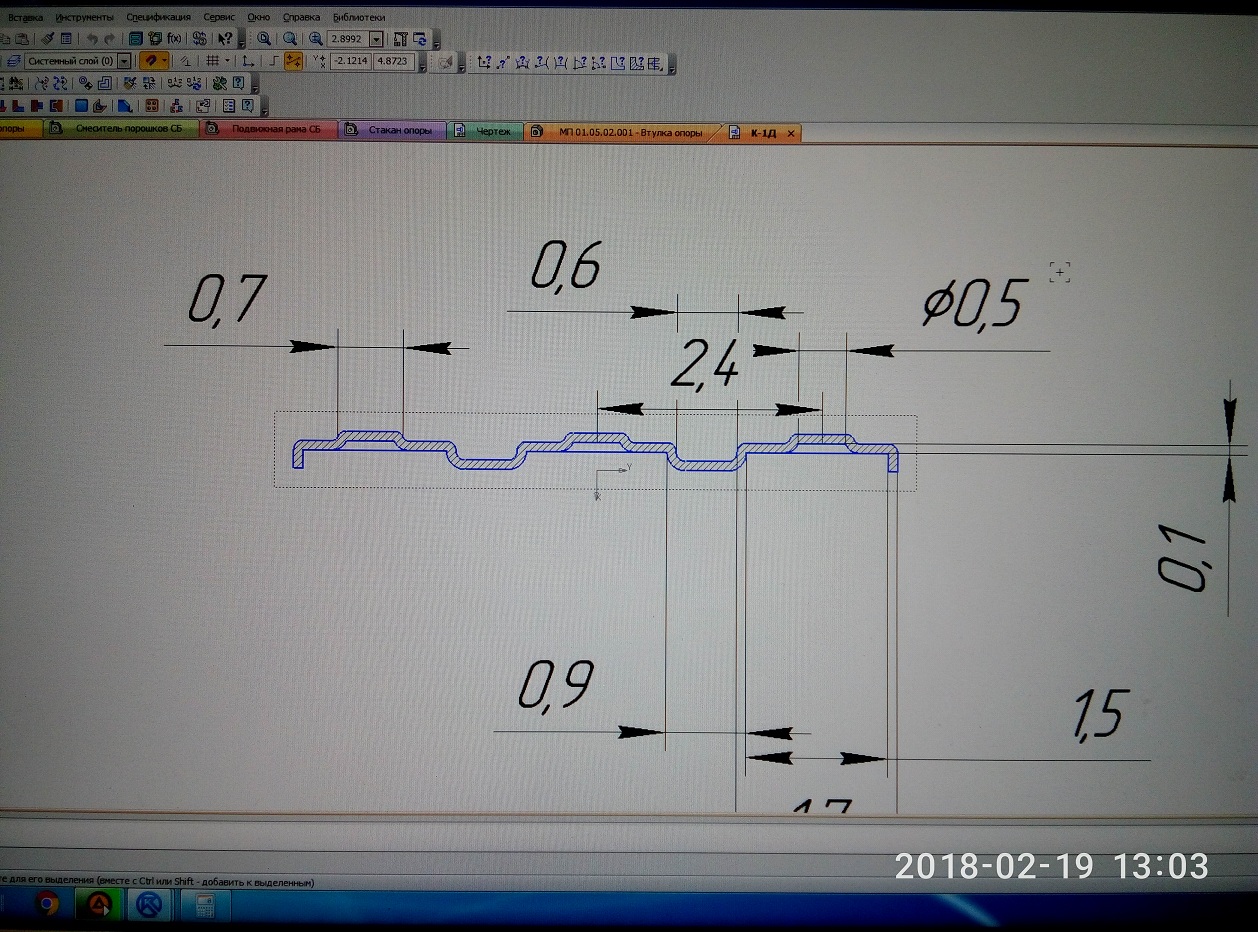Screen dimensions: 1258x932
Task: Open the Сервис menu
Action: pos(219,17)
